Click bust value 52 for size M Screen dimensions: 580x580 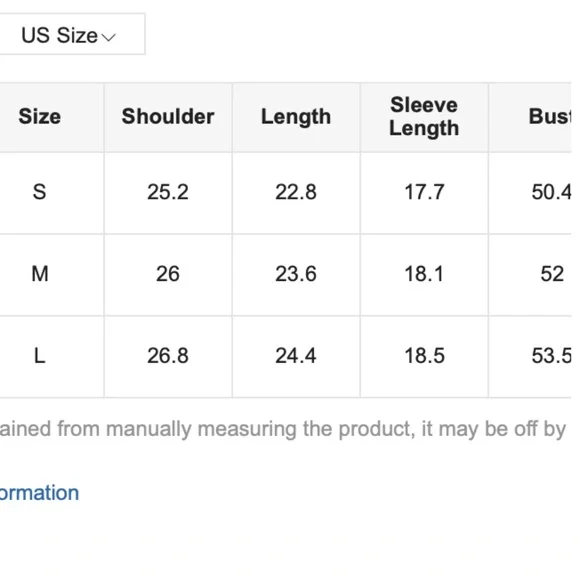coord(552,274)
